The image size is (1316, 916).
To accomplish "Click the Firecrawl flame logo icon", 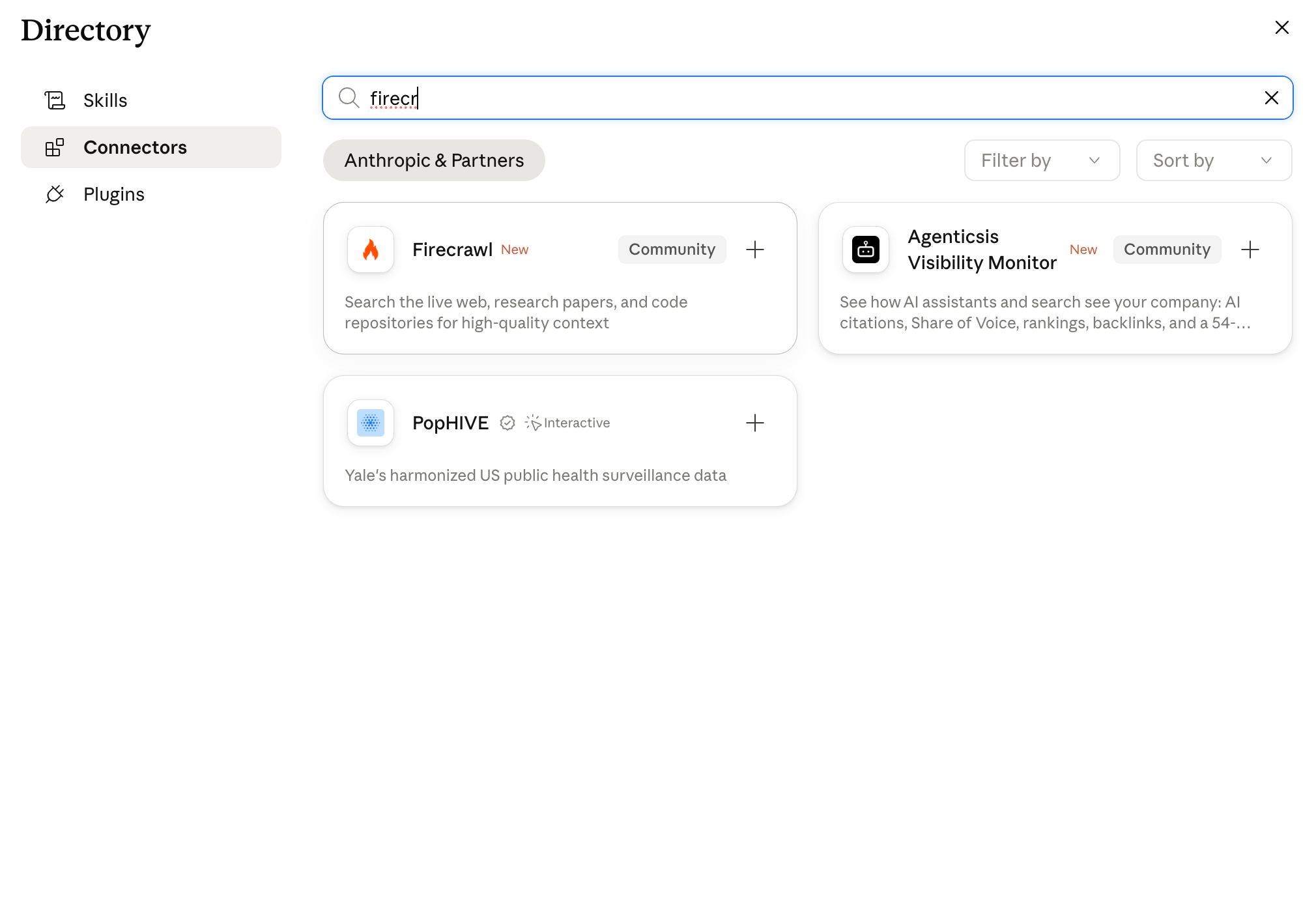I will 371,250.
